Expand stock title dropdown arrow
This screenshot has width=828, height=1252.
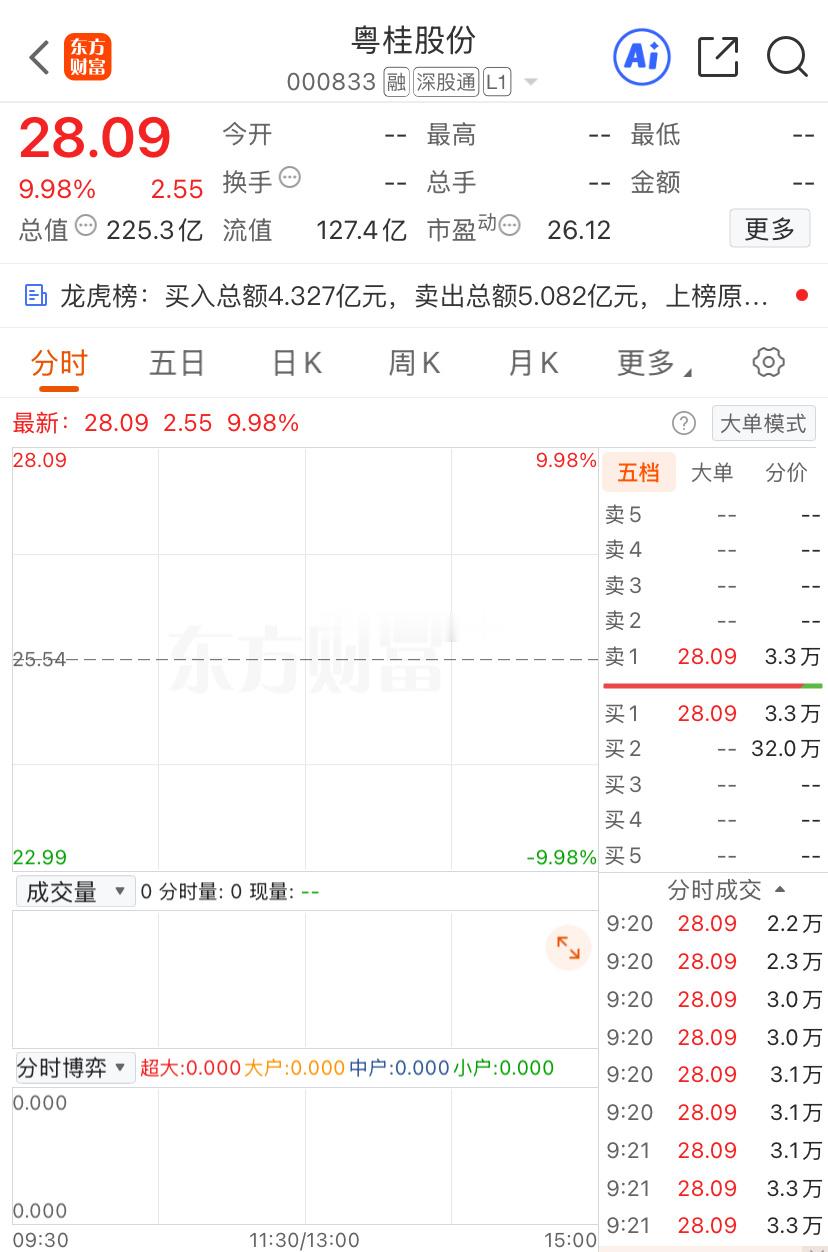point(531,82)
